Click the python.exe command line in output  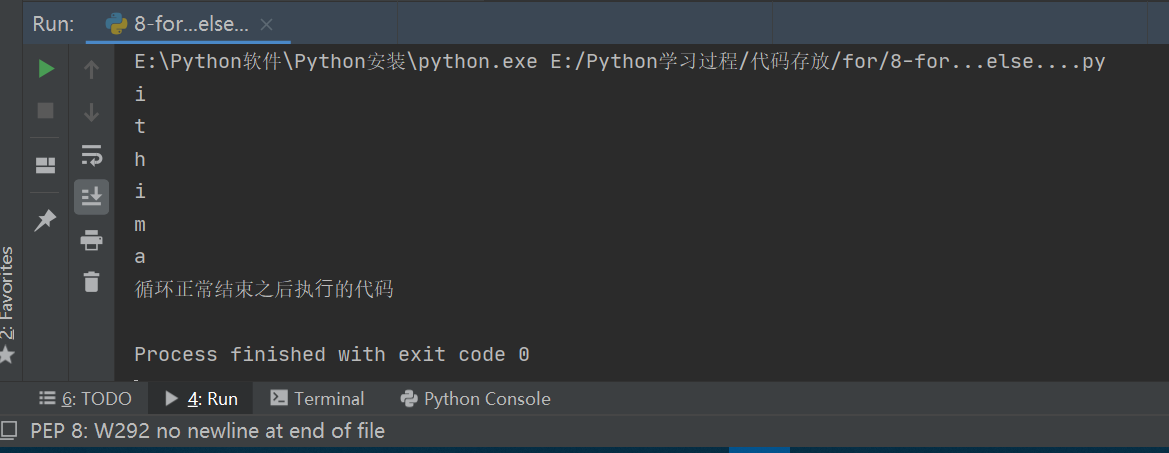coord(619,62)
